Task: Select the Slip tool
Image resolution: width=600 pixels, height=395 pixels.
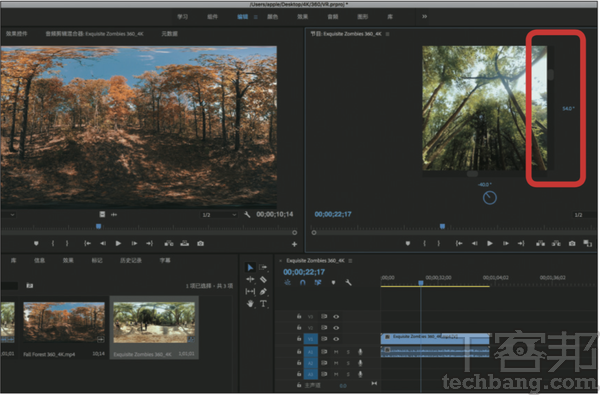Action: click(250, 292)
